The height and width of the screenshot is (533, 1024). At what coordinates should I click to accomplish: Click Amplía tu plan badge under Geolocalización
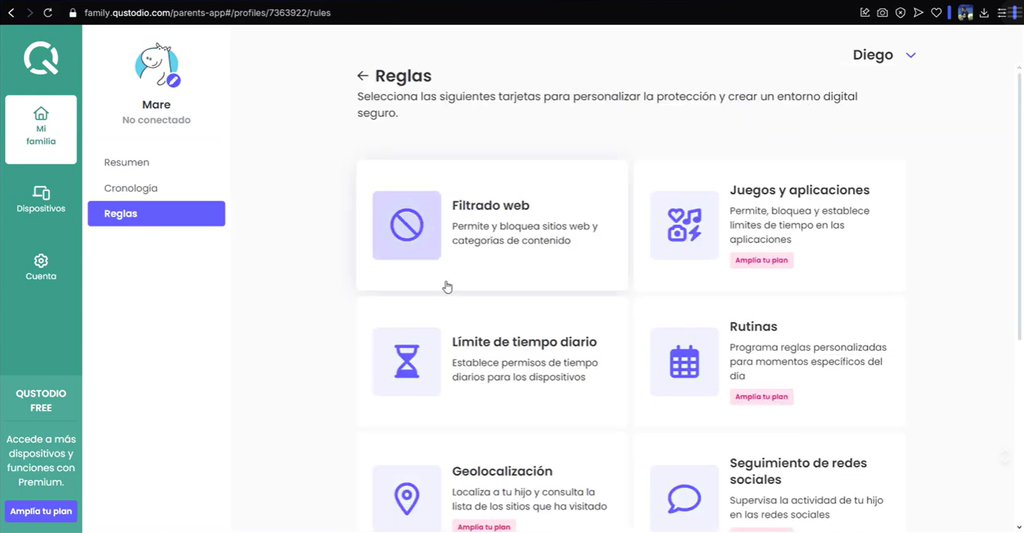click(x=484, y=526)
